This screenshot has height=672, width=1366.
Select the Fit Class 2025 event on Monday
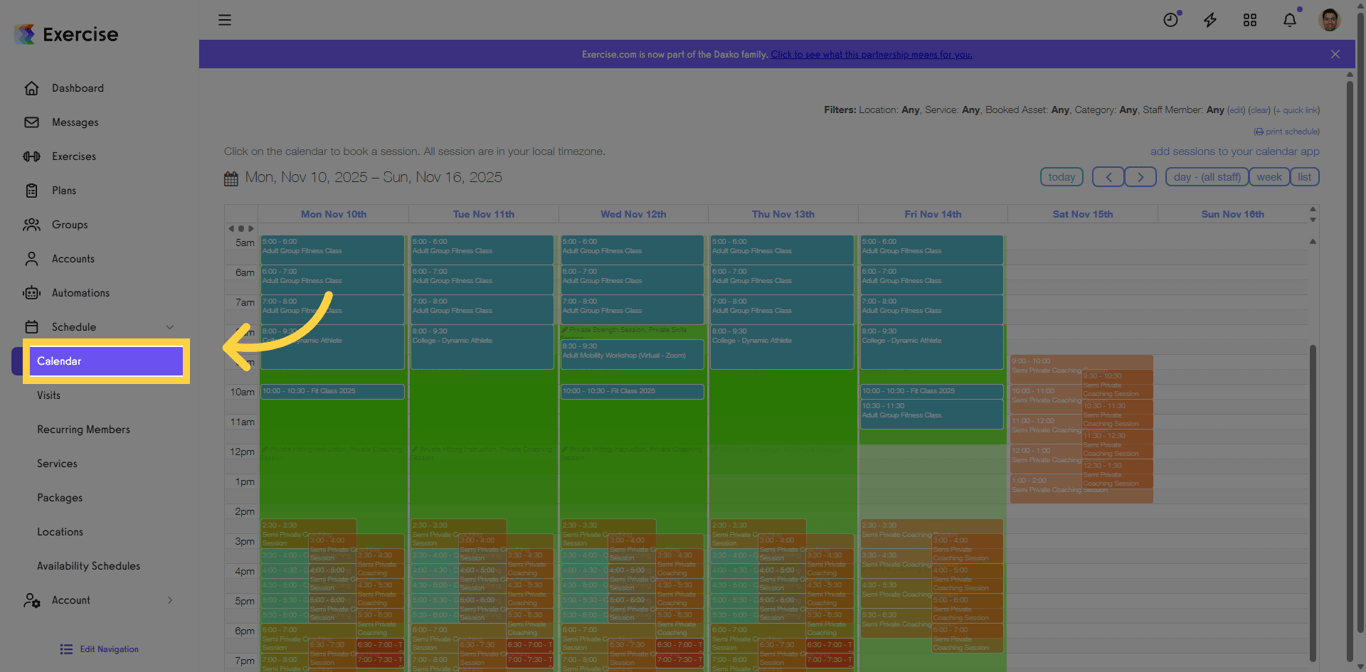point(332,391)
